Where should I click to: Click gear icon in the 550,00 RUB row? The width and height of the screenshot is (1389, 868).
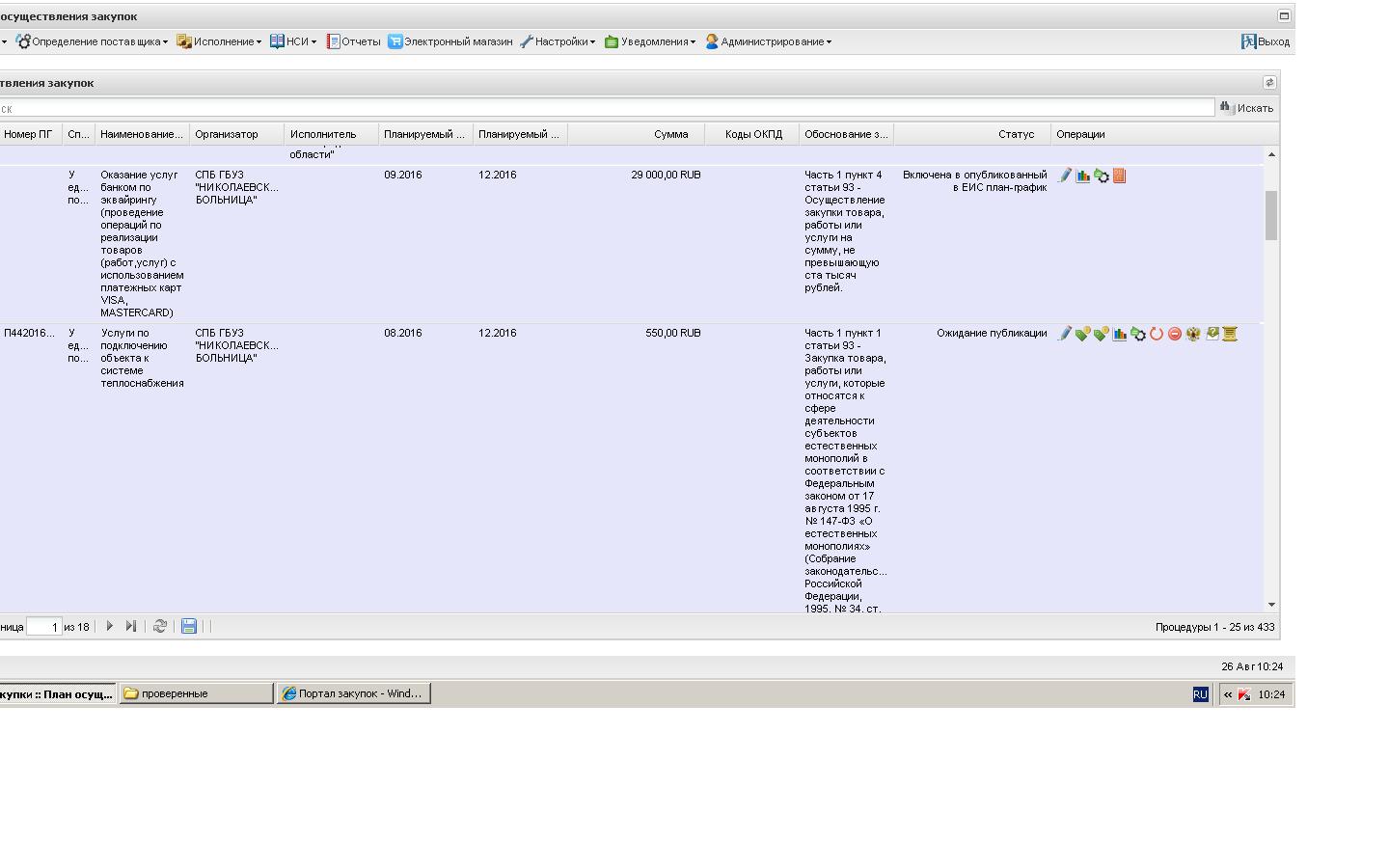coord(1138,334)
